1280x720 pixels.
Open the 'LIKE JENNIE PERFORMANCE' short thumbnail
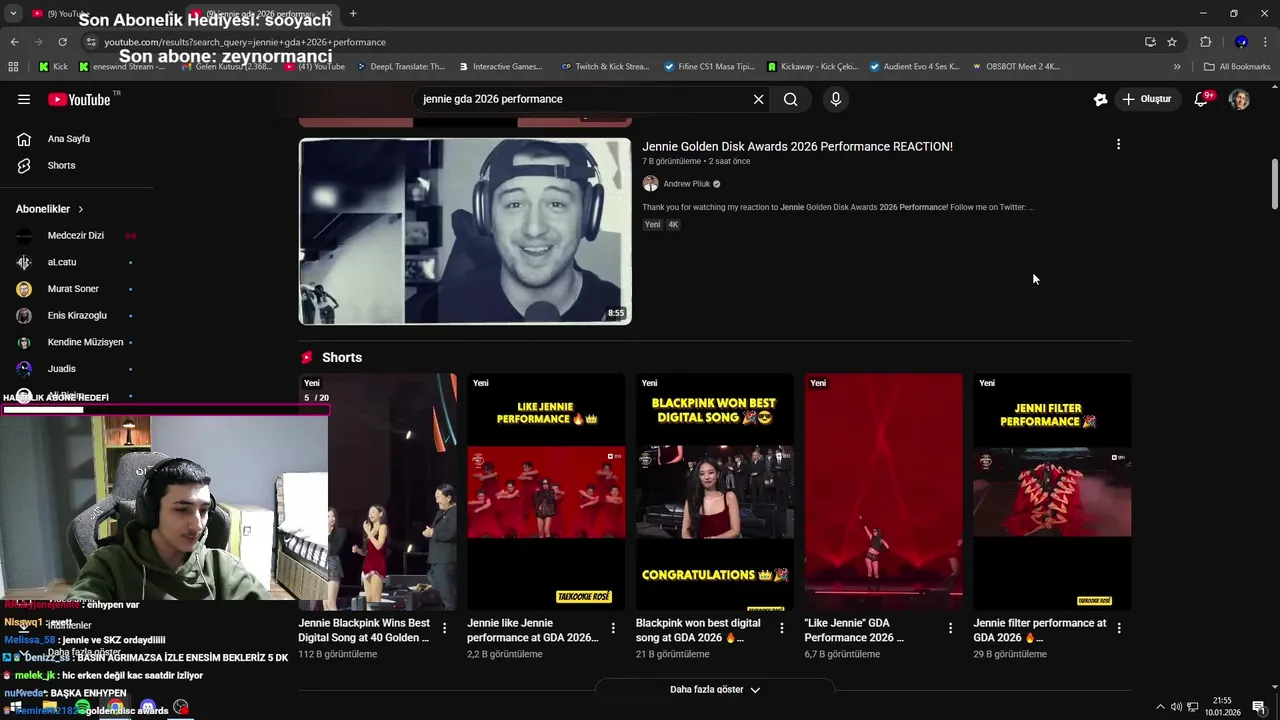[x=546, y=492]
